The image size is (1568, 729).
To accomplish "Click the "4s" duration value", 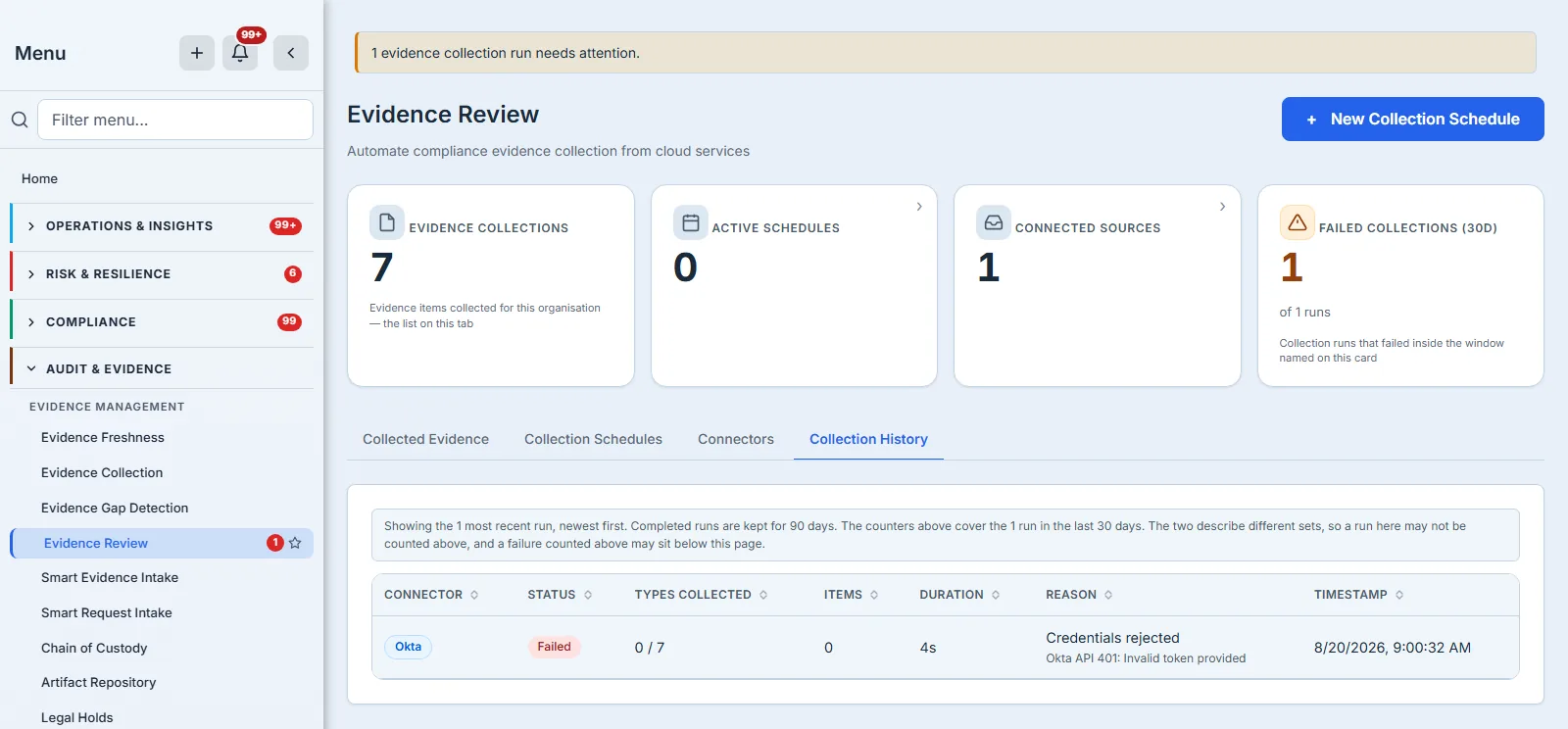I will 928,648.
